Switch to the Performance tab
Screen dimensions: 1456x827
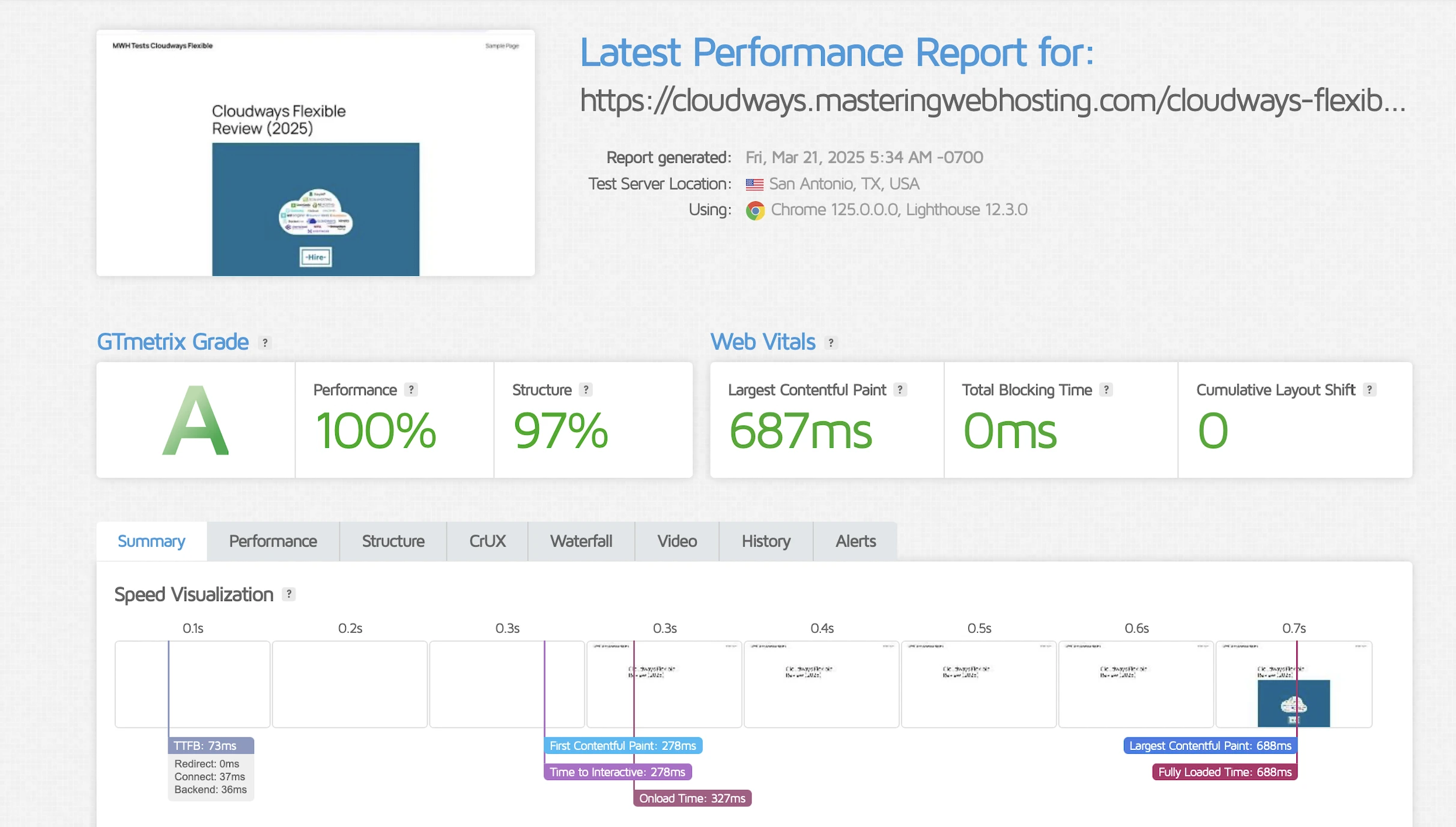pos(273,541)
